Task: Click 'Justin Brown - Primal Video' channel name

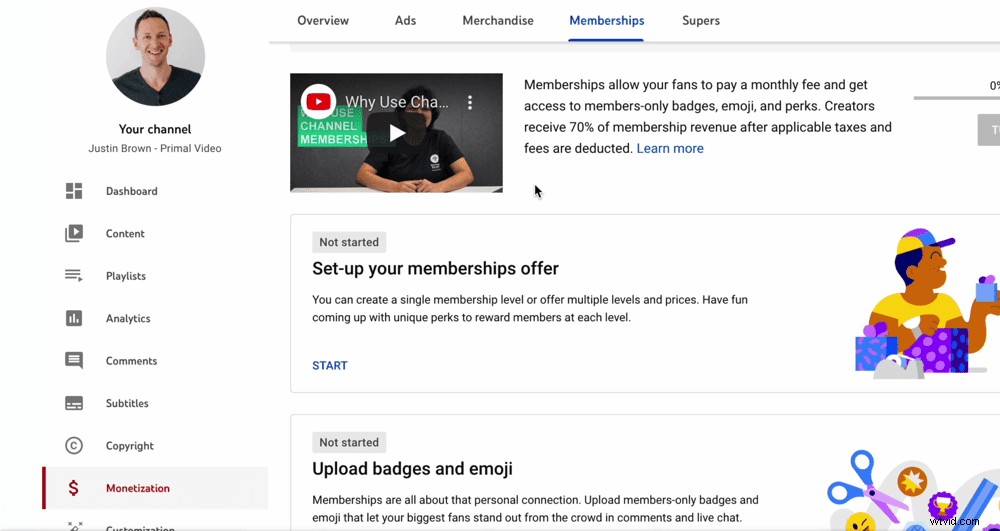Action: coord(155,149)
